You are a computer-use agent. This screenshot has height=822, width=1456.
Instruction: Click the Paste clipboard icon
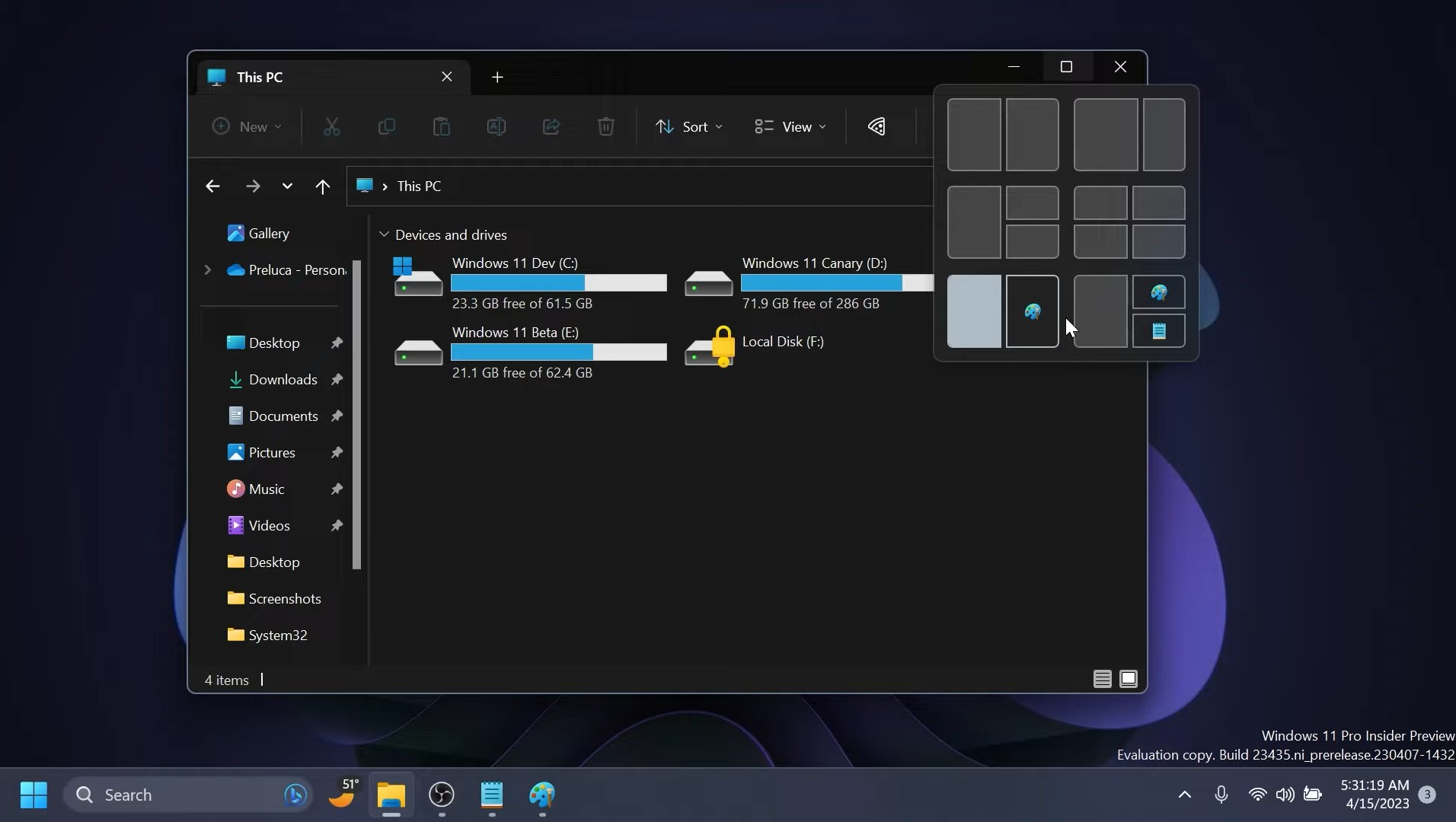tap(442, 126)
